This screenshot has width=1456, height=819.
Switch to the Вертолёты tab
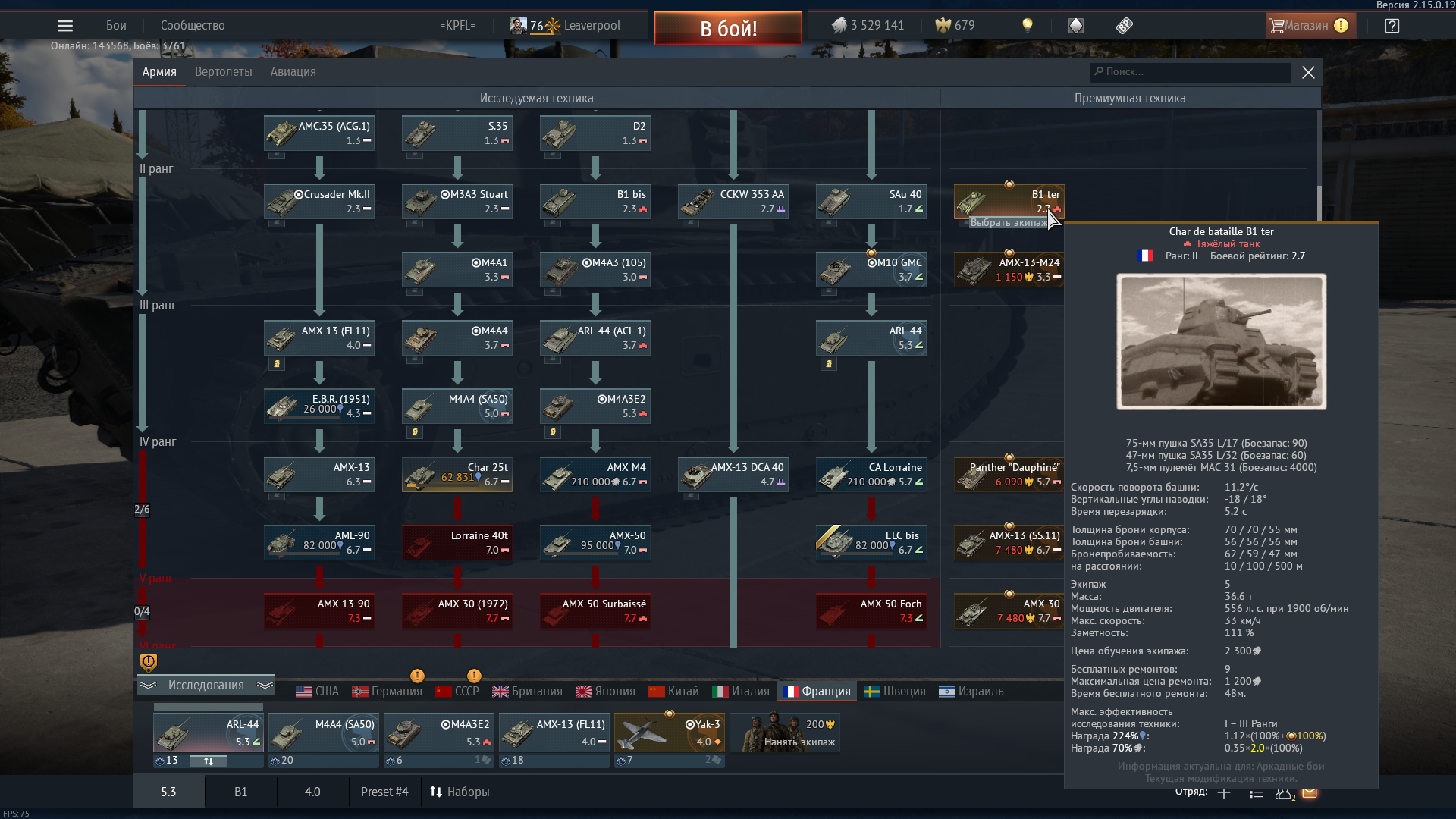click(x=224, y=71)
